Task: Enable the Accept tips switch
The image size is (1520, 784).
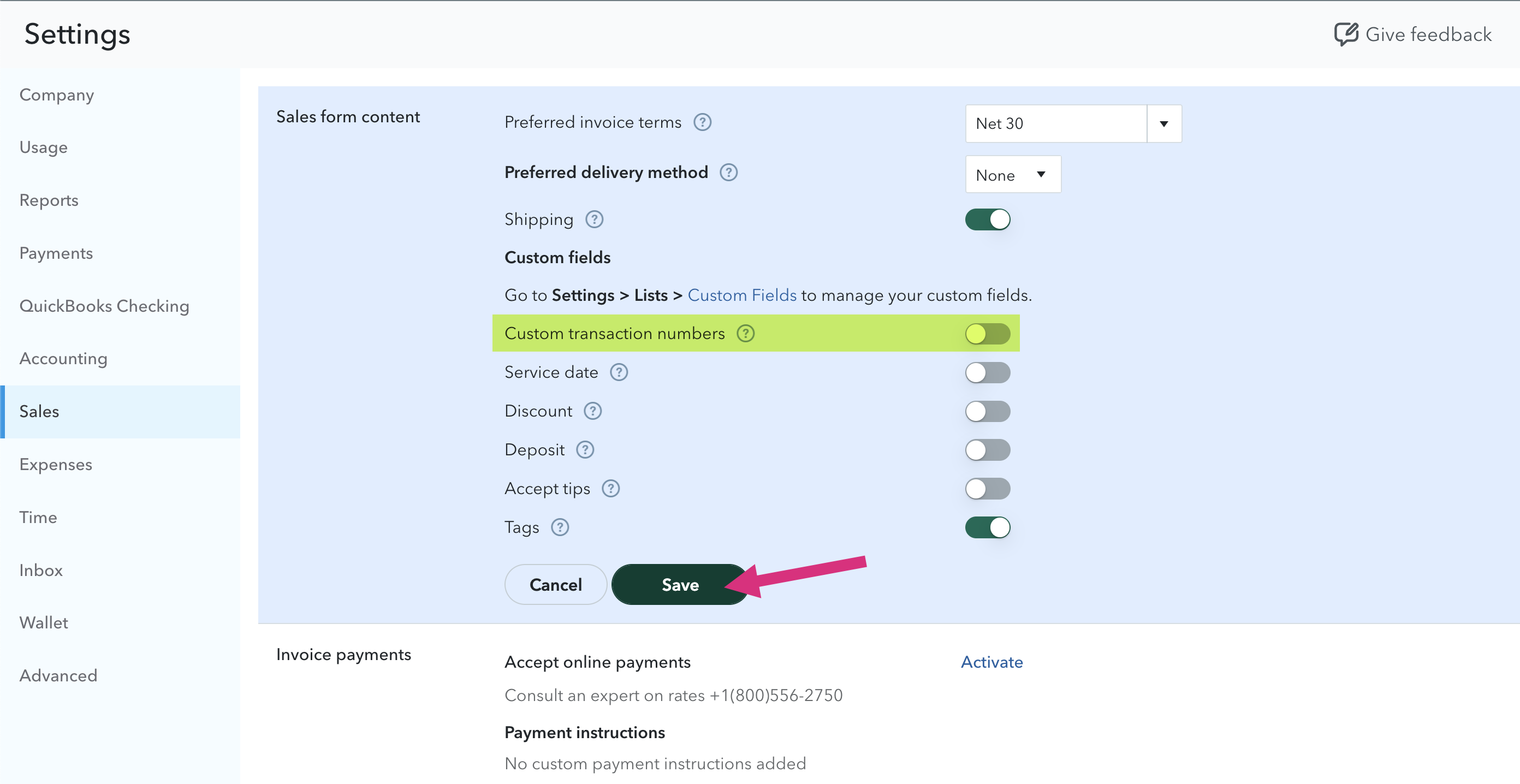Action: [x=988, y=489]
